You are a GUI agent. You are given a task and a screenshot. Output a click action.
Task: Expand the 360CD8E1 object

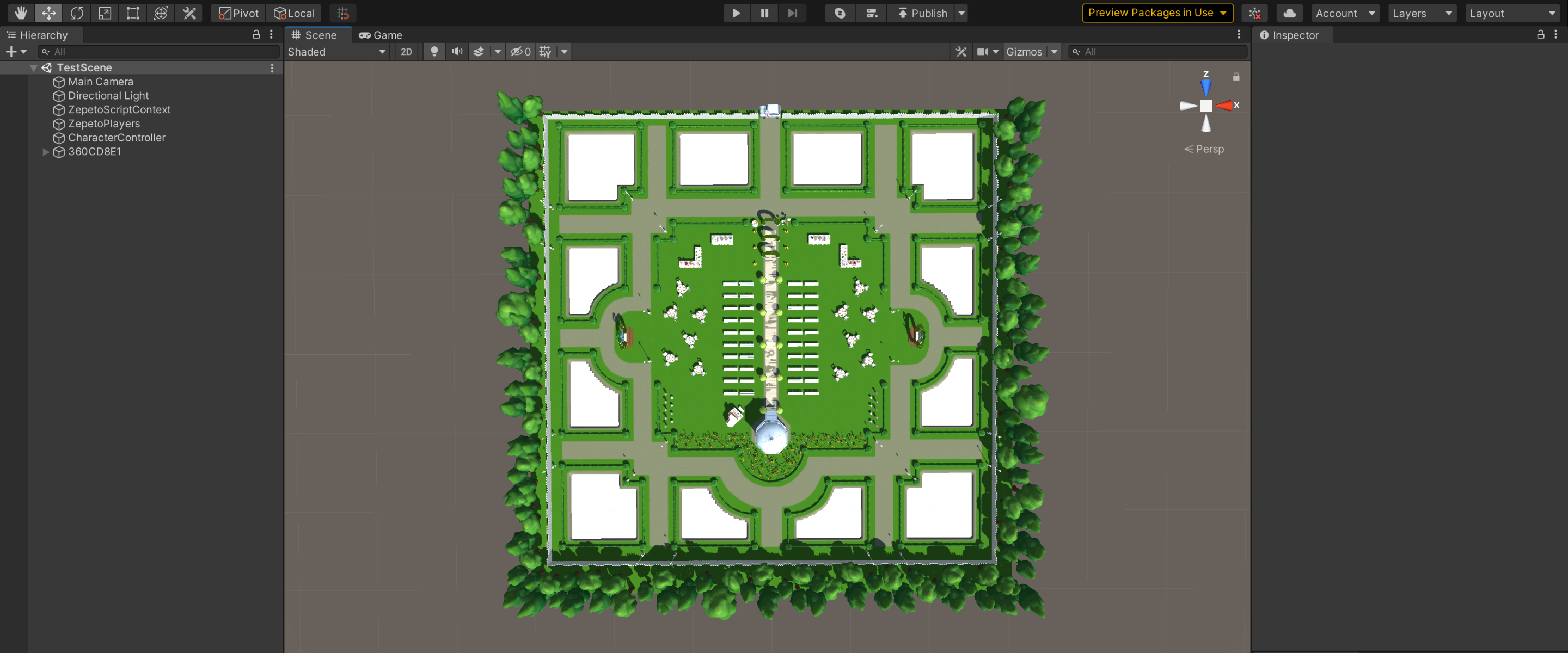(46, 151)
